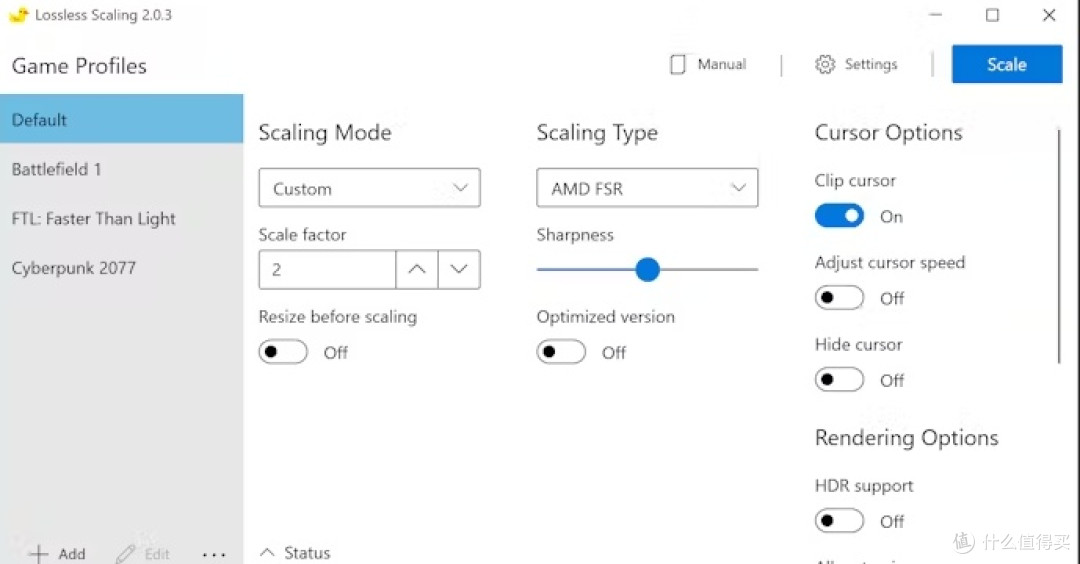Click the Rendering Options heading

[906, 438]
